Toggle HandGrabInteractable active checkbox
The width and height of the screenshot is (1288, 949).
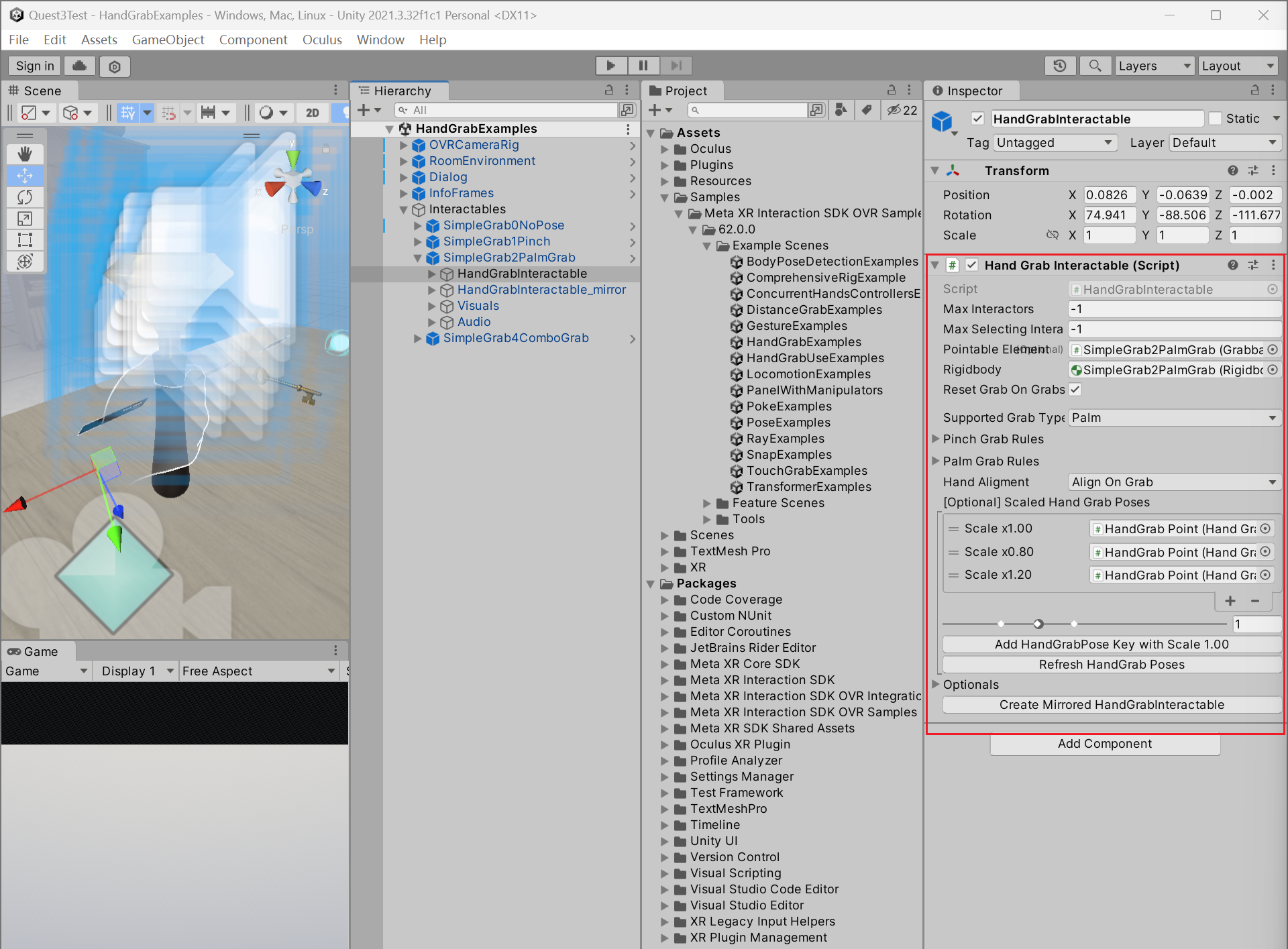977,119
